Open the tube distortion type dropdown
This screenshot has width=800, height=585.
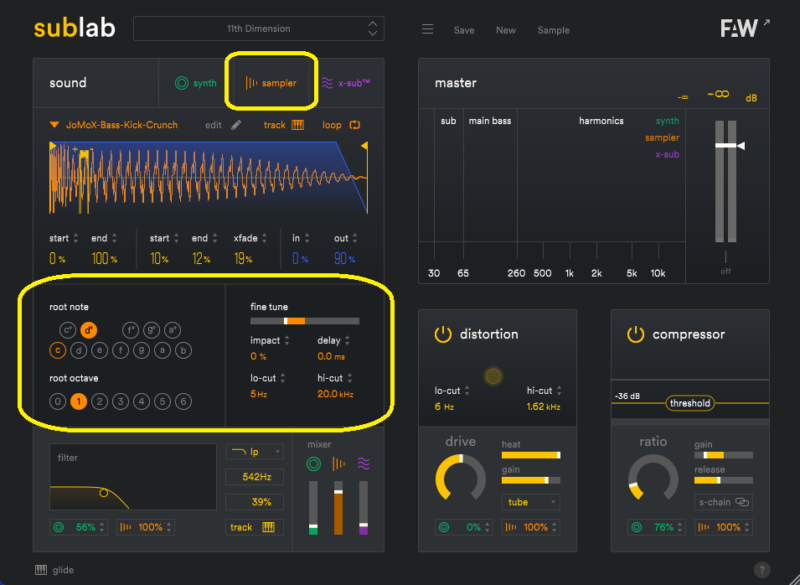(x=531, y=502)
